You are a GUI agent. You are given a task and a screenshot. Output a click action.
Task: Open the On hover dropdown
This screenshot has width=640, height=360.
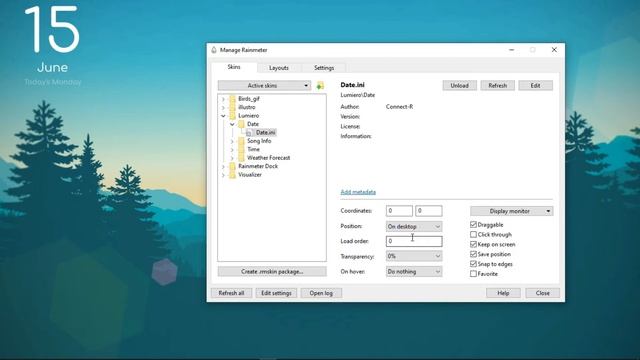point(414,271)
